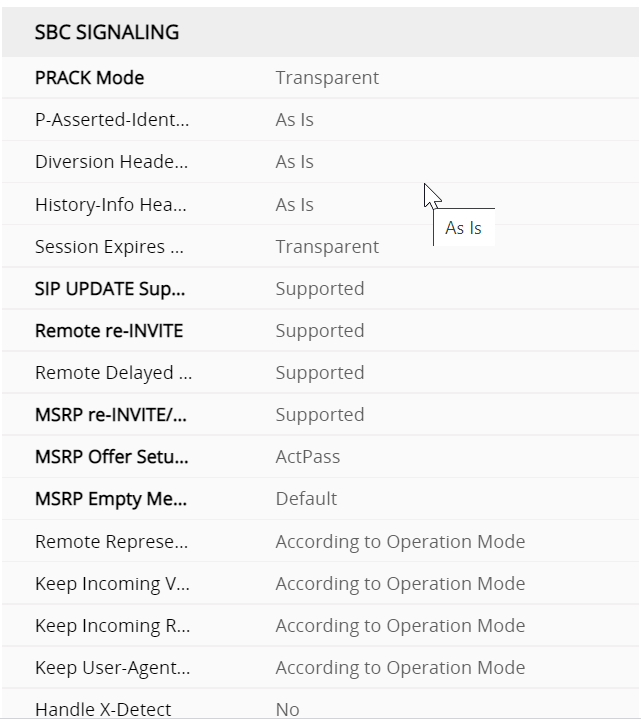
Task: Open the Remote re-INVITE Supported value
Action: (x=320, y=331)
